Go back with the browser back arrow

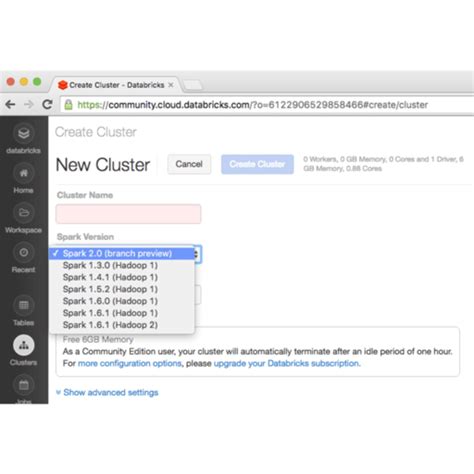point(11,105)
